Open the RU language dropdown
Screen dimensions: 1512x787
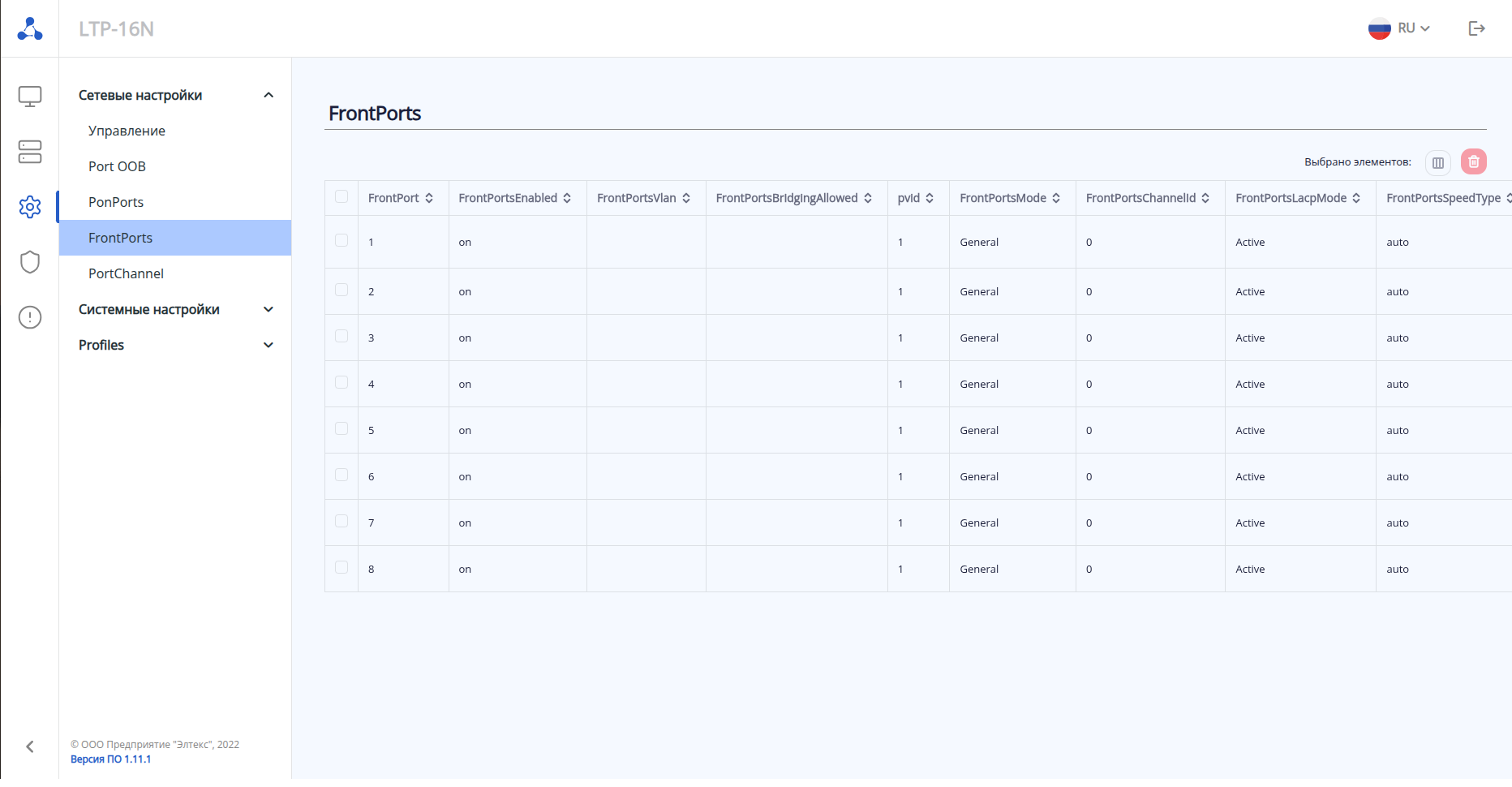pyautogui.click(x=1399, y=28)
